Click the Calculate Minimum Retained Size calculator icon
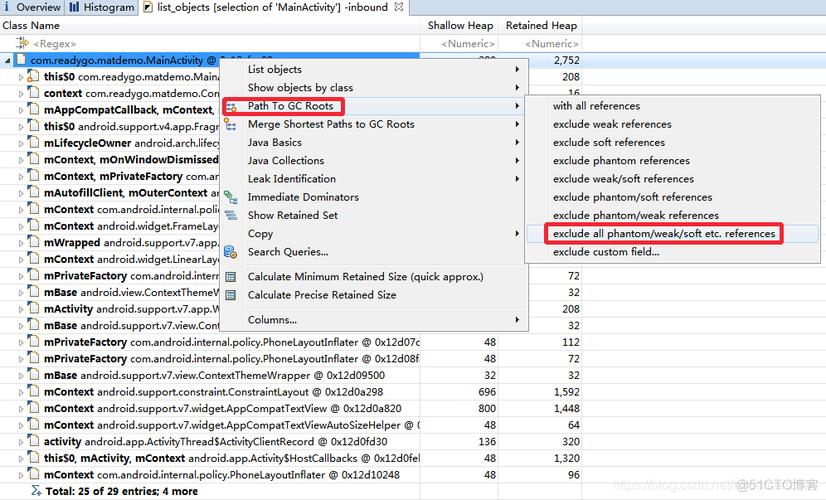Screen dimensions: 826x500 pos(231,277)
